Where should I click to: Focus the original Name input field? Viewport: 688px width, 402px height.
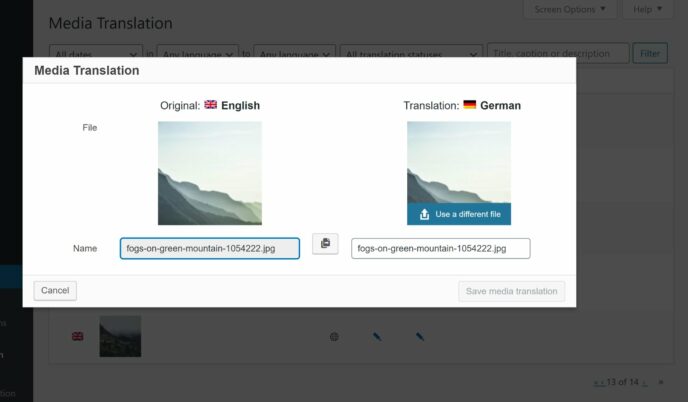(210, 248)
